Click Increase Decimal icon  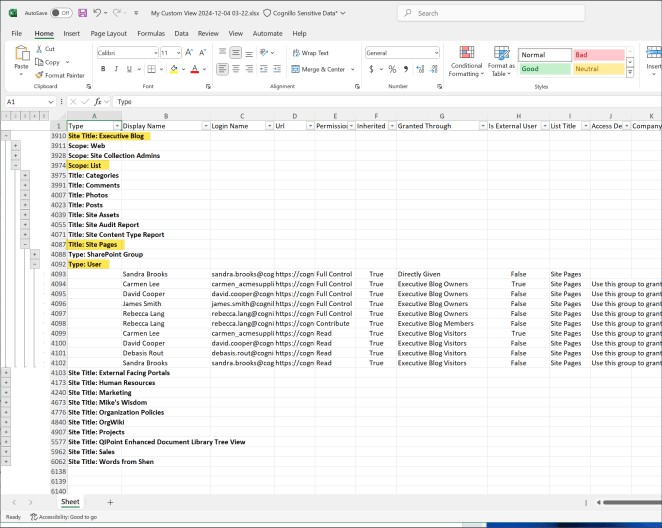coord(420,69)
